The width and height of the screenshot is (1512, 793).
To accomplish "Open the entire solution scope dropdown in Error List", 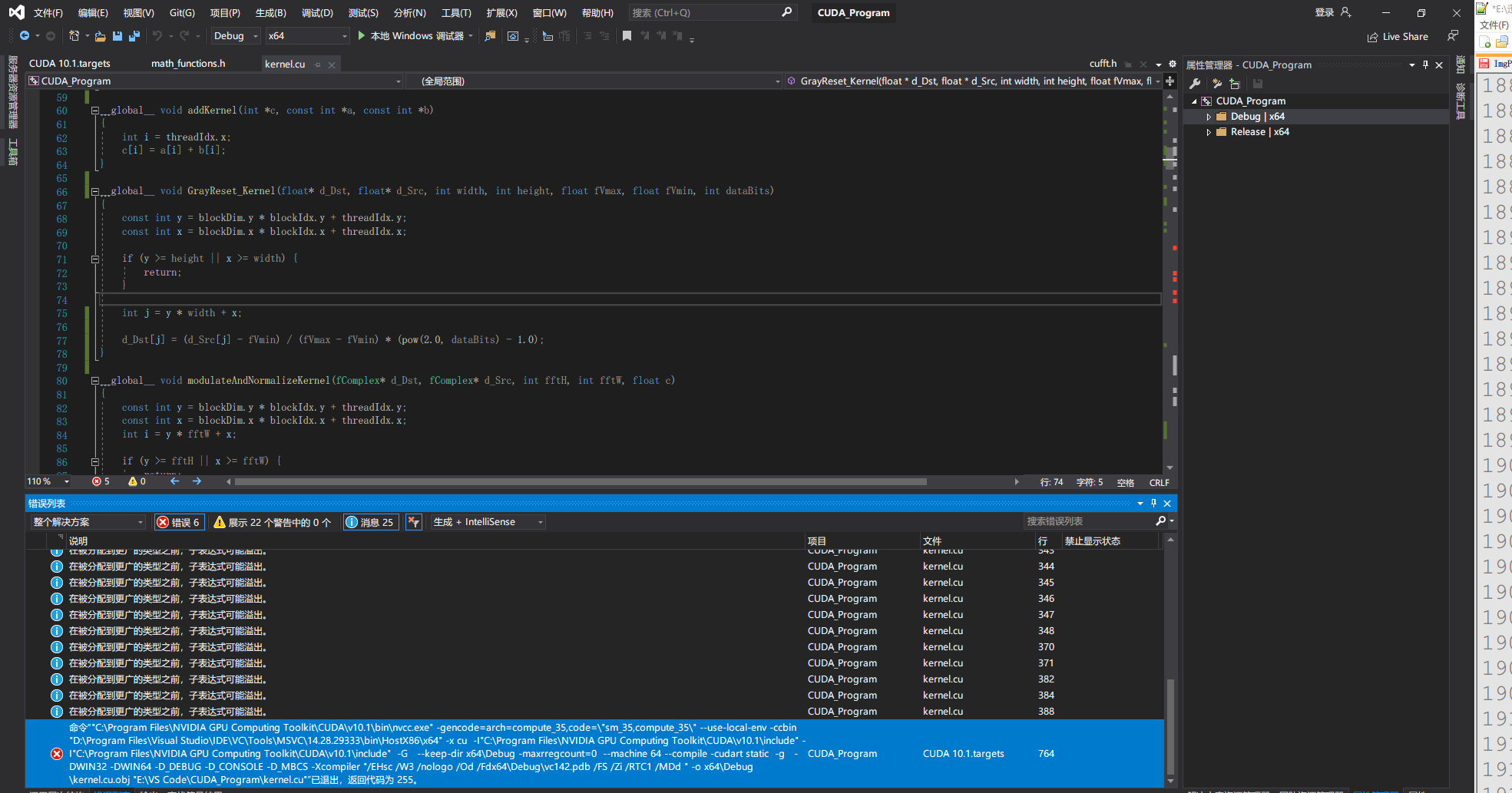I will click(x=88, y=522).
